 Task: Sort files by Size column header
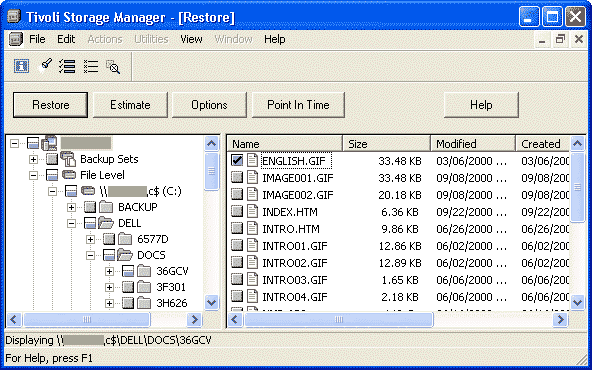click(386, 144)
